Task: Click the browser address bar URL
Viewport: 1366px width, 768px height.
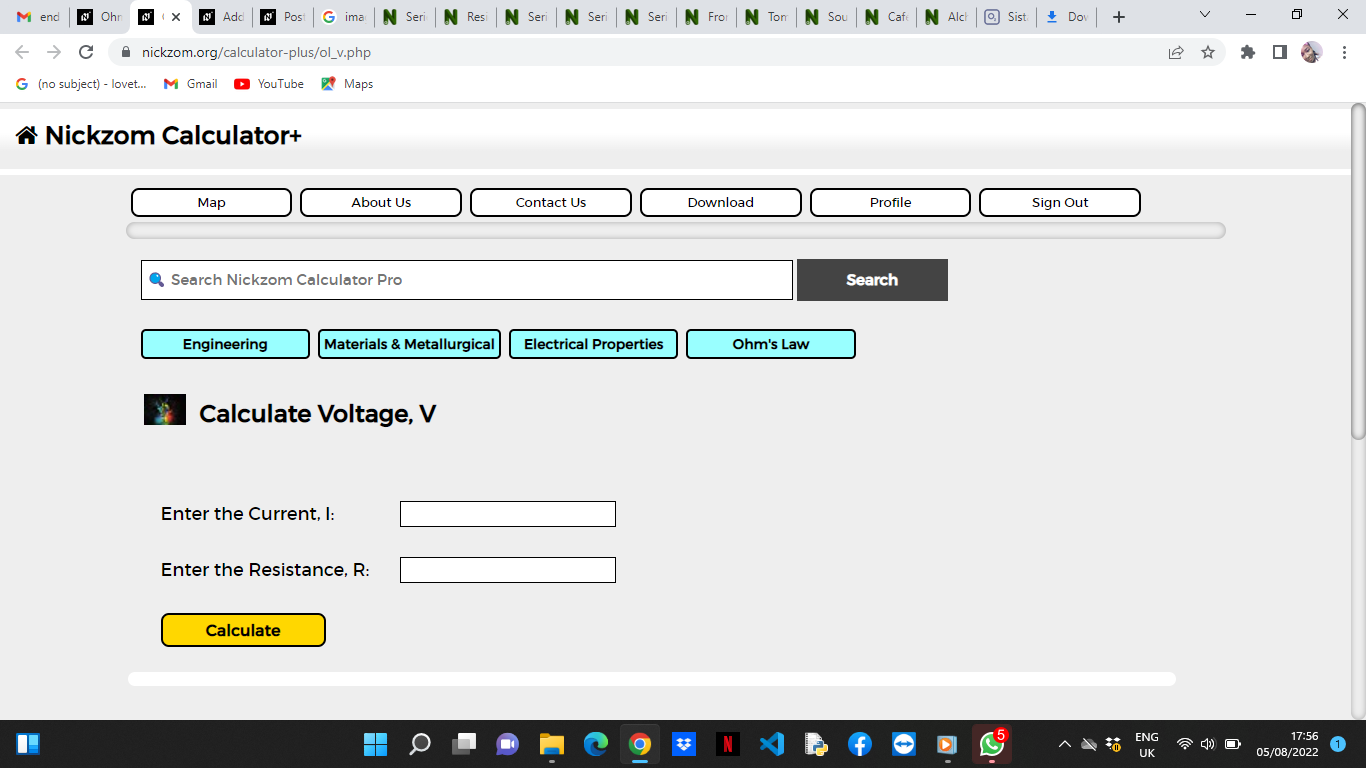Action: tap(256, 52)
